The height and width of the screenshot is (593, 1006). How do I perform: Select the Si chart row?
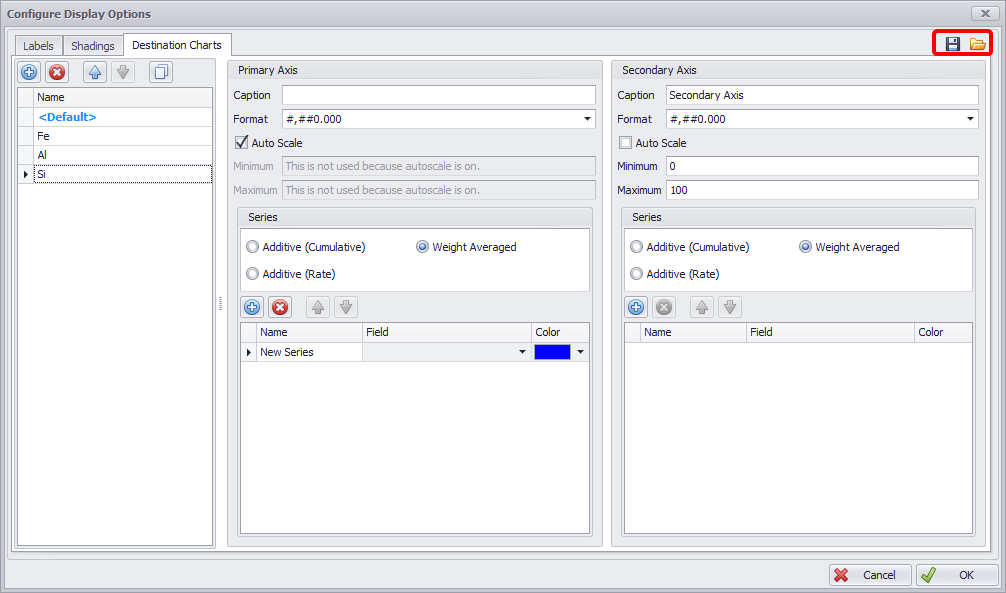click(123, 174)
